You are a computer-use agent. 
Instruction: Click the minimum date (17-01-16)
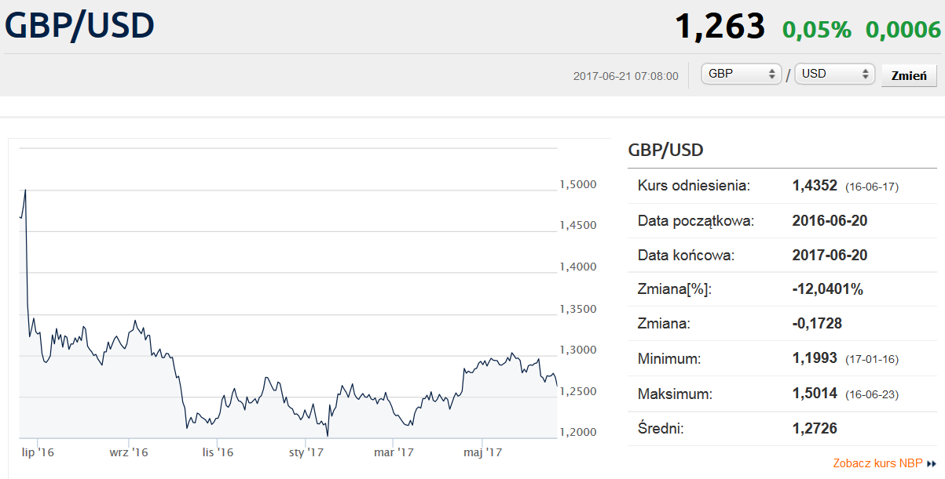871,360
